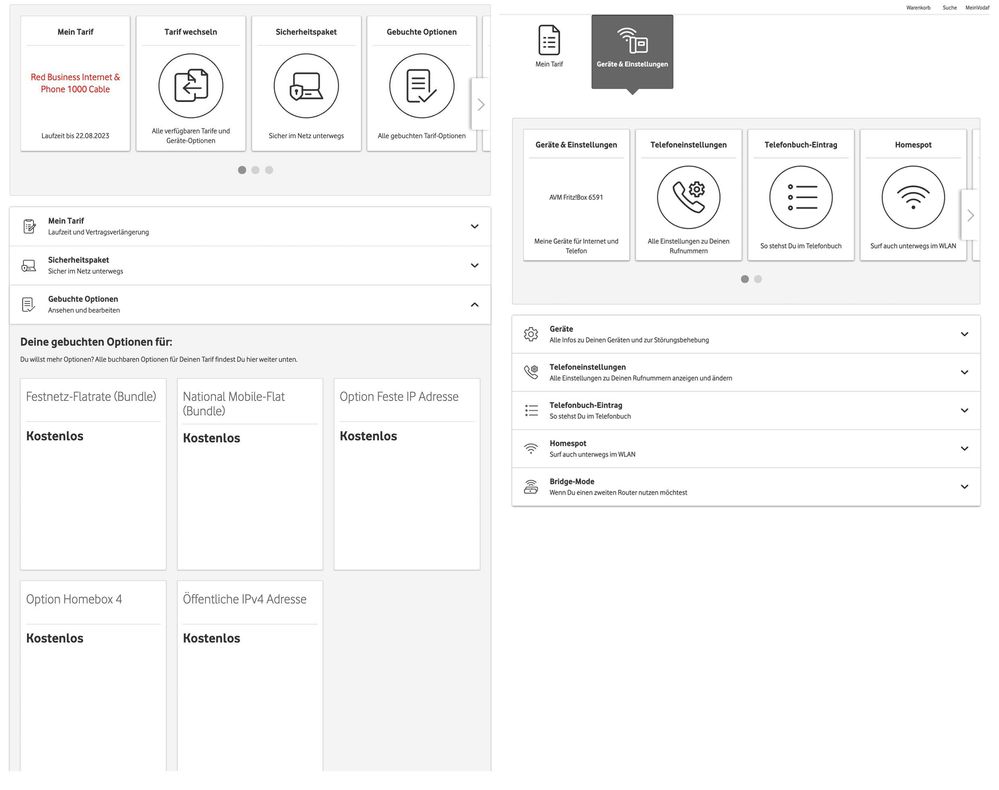Select National Mobile-Flat (Bundle) option card
This screenshot has height=790, width=999.
(250, 474)
